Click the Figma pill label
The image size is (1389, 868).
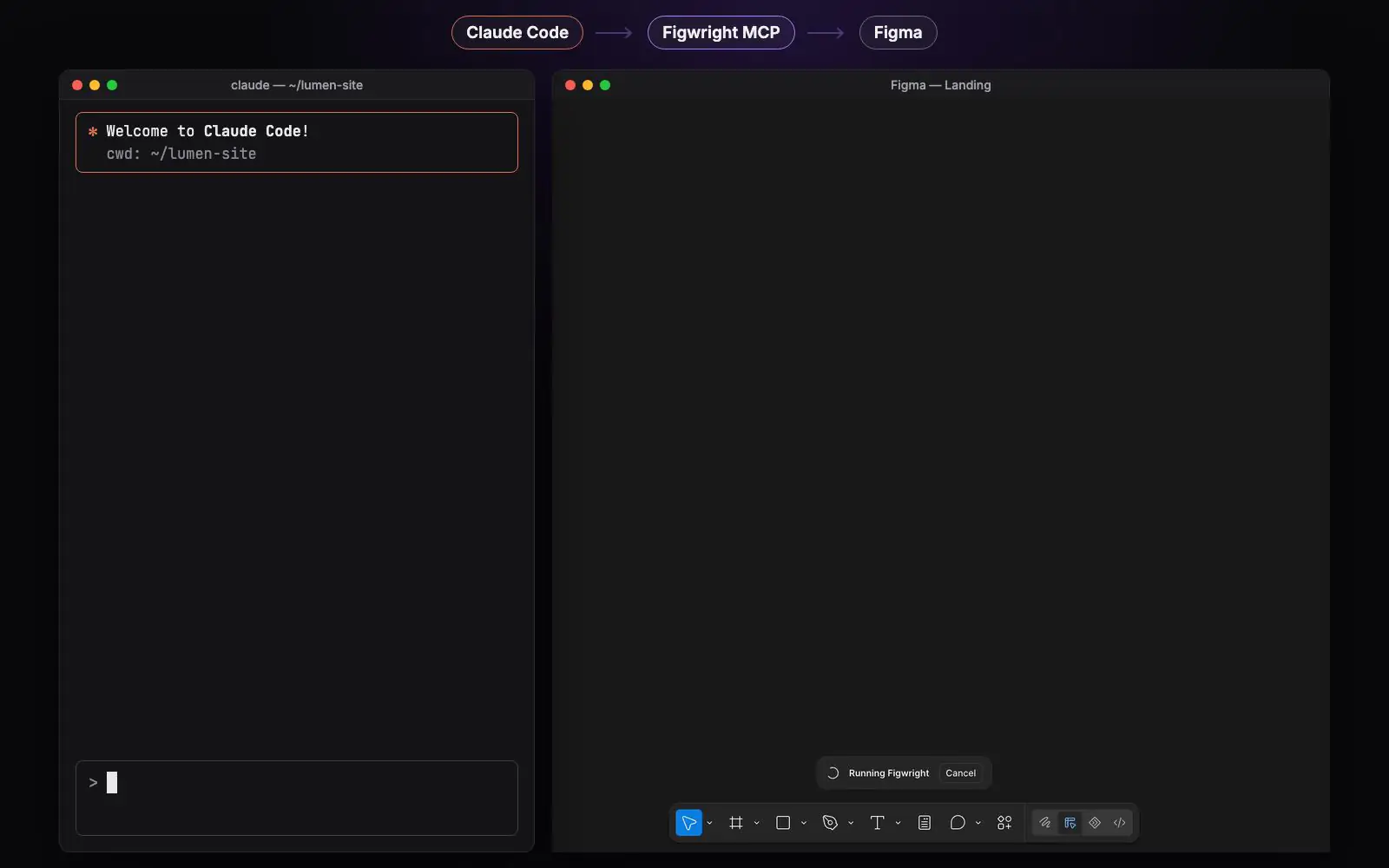click(x=899, y=33)
